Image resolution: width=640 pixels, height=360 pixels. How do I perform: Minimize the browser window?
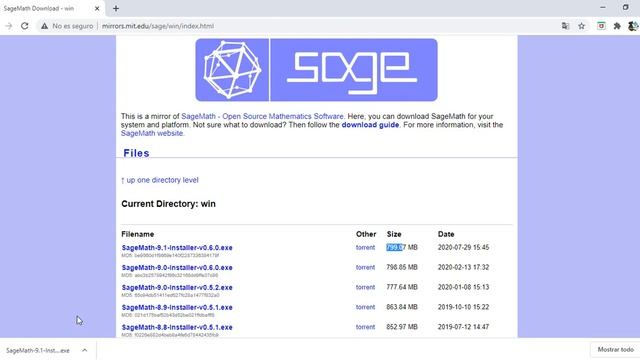[603, 7]
